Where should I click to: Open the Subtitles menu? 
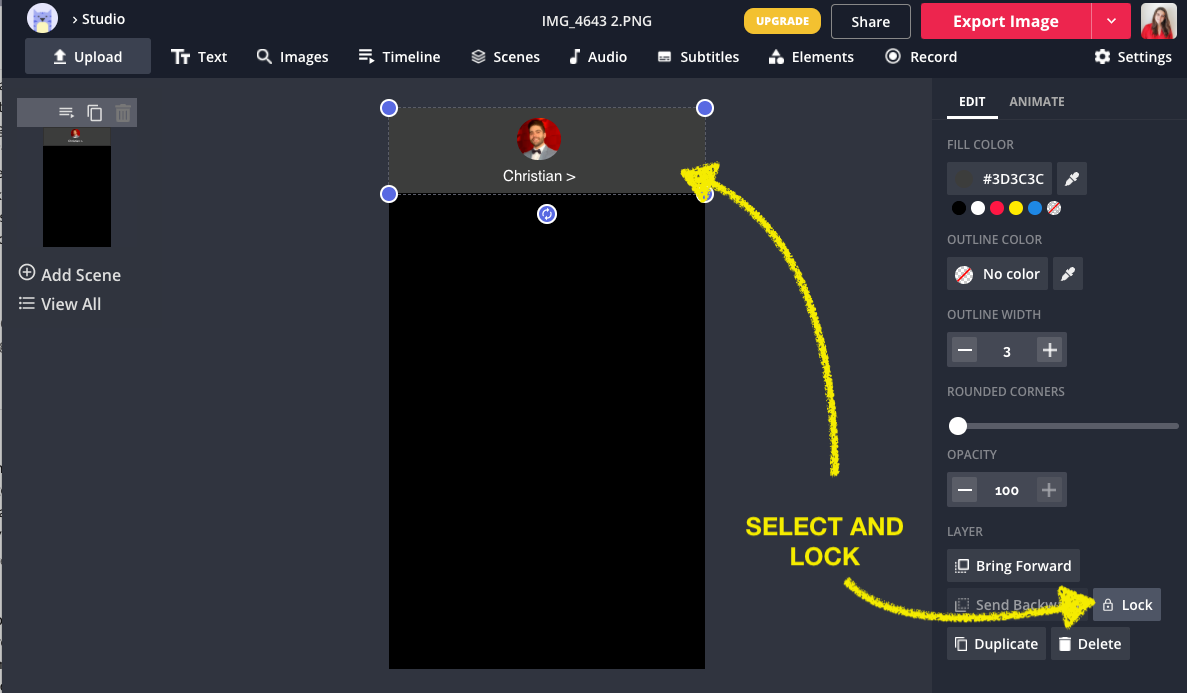698,57
